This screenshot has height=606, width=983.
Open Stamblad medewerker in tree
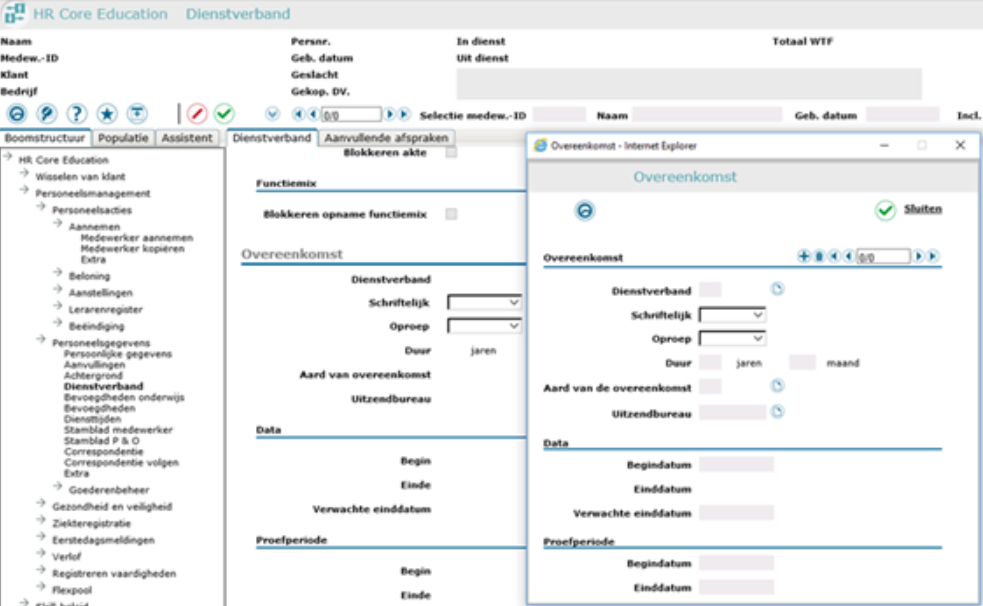coord(118,430)
